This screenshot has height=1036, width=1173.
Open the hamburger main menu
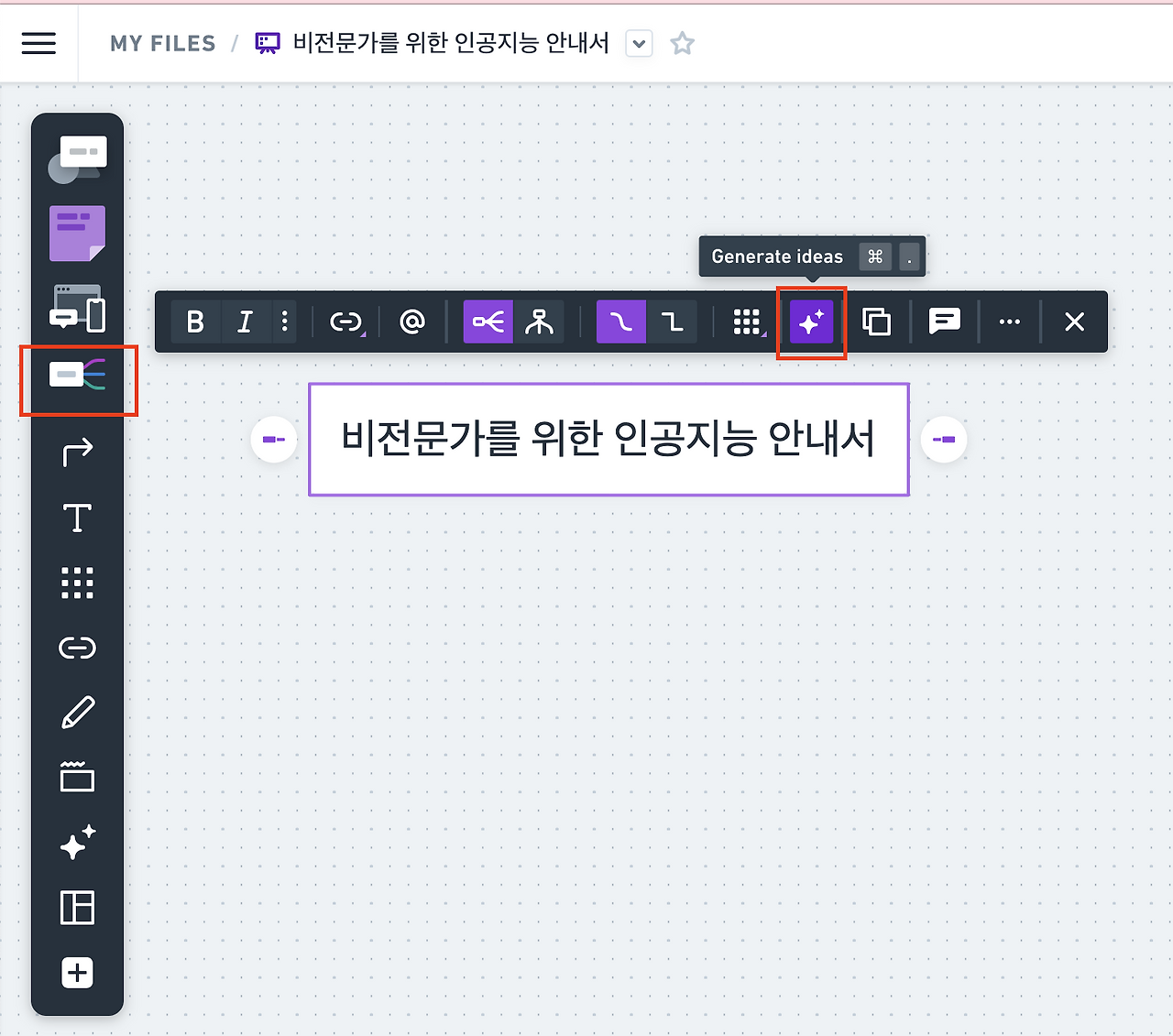(x=38, y=42)
